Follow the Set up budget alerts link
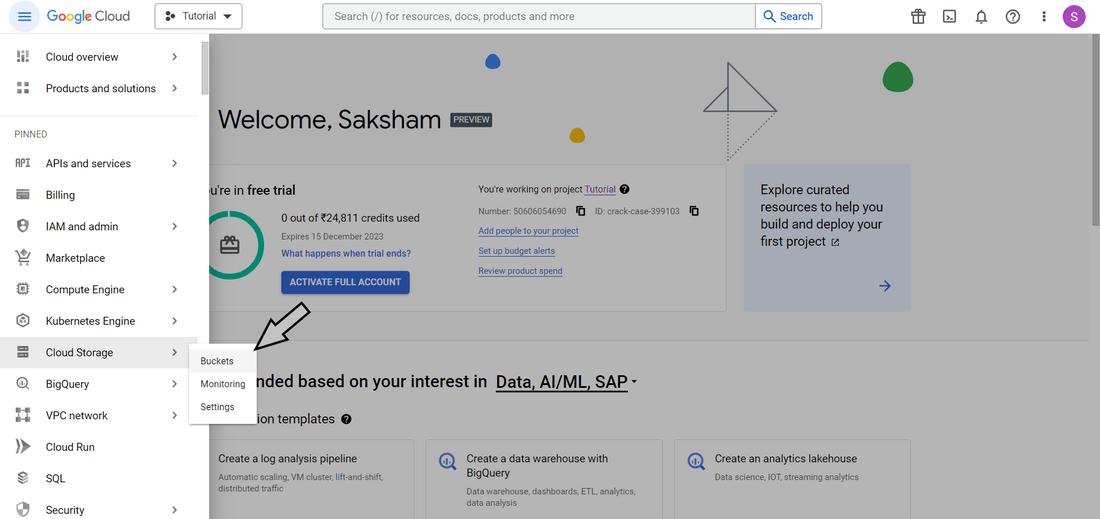1100x519 pixels. click(516, 251)
